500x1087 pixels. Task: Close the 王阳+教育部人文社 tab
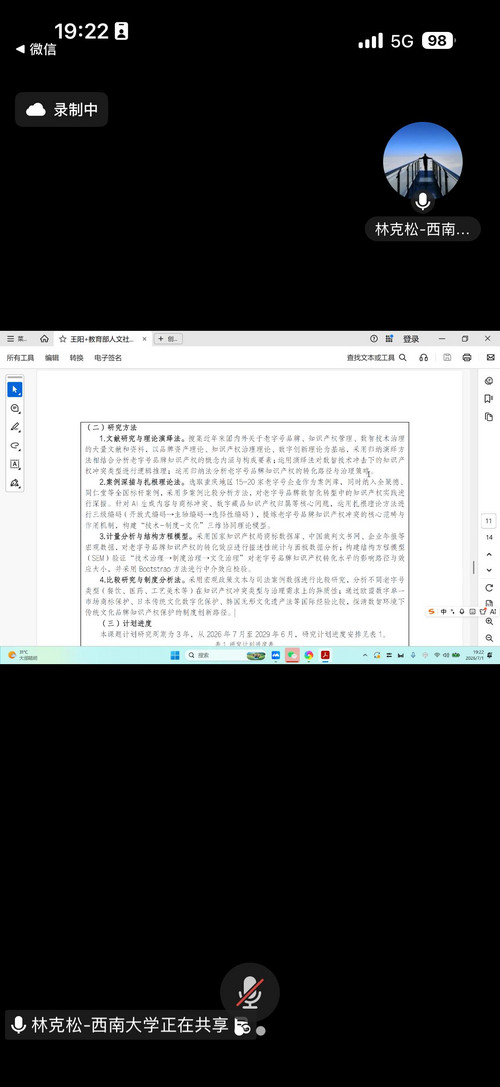[x=144, y=339]
